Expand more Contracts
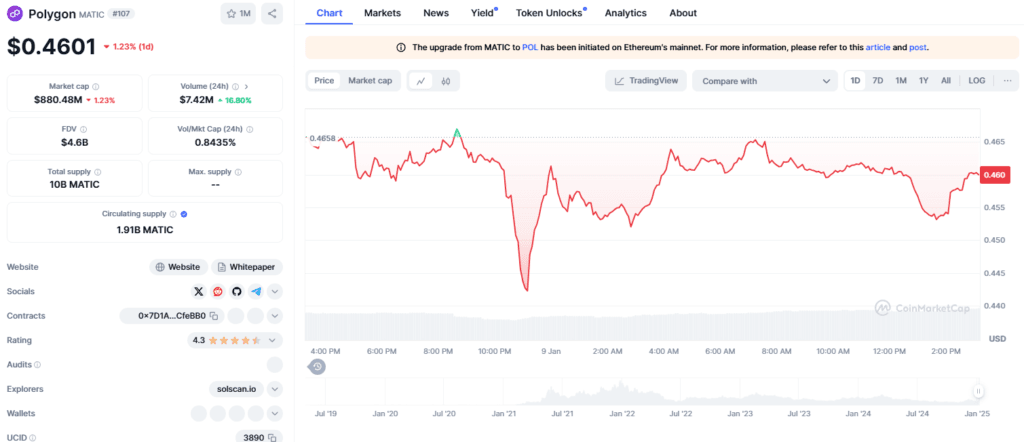Image resolution: width=1024 pixels, height=442 pixels. click(x=275, y=316)
